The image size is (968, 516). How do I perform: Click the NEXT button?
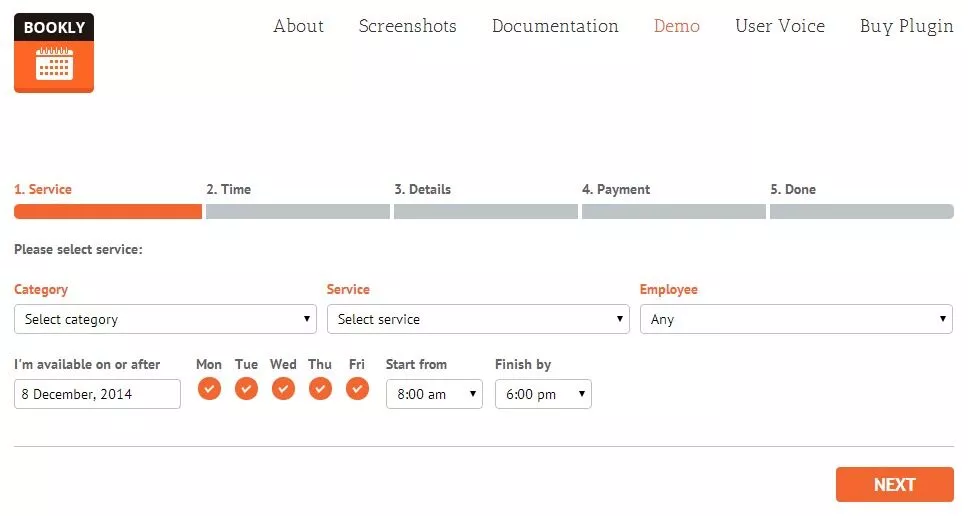[895, 485]
